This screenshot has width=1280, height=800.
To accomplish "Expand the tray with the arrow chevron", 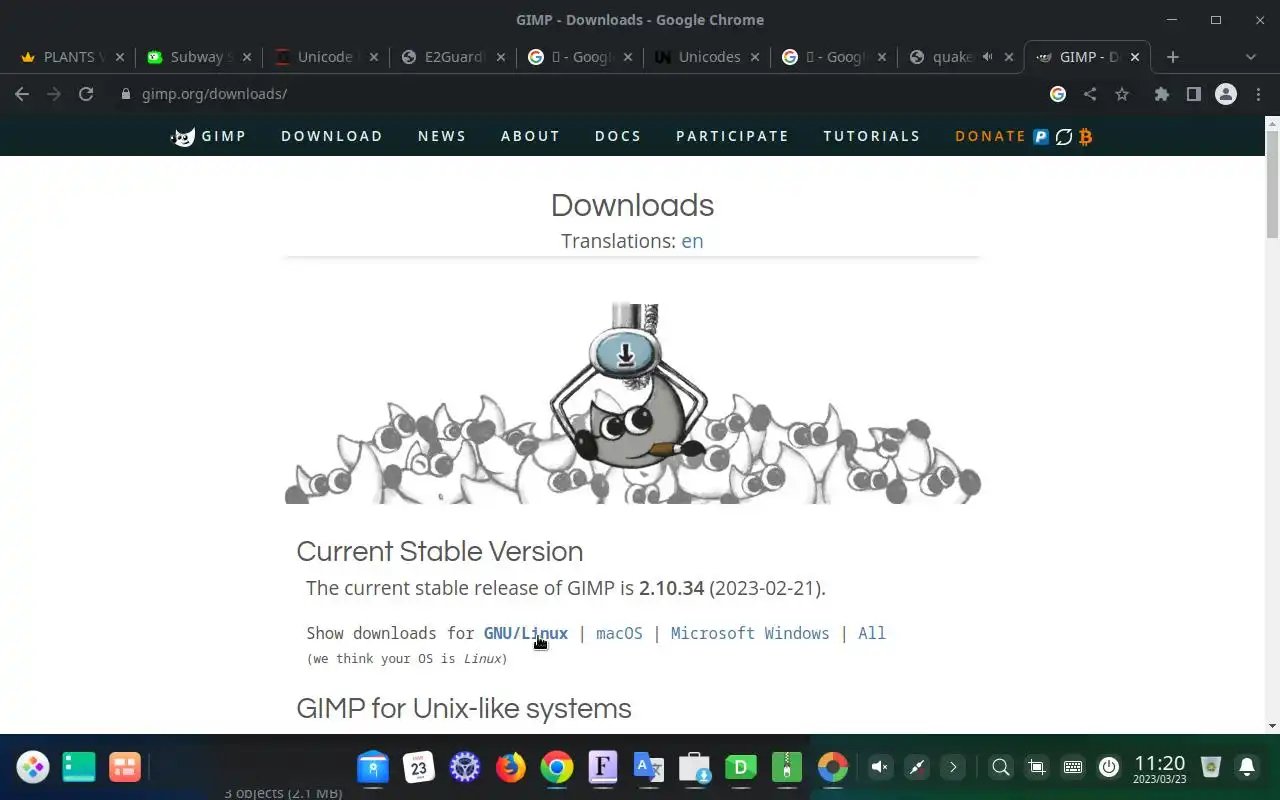I will click(x=953, y=767).
